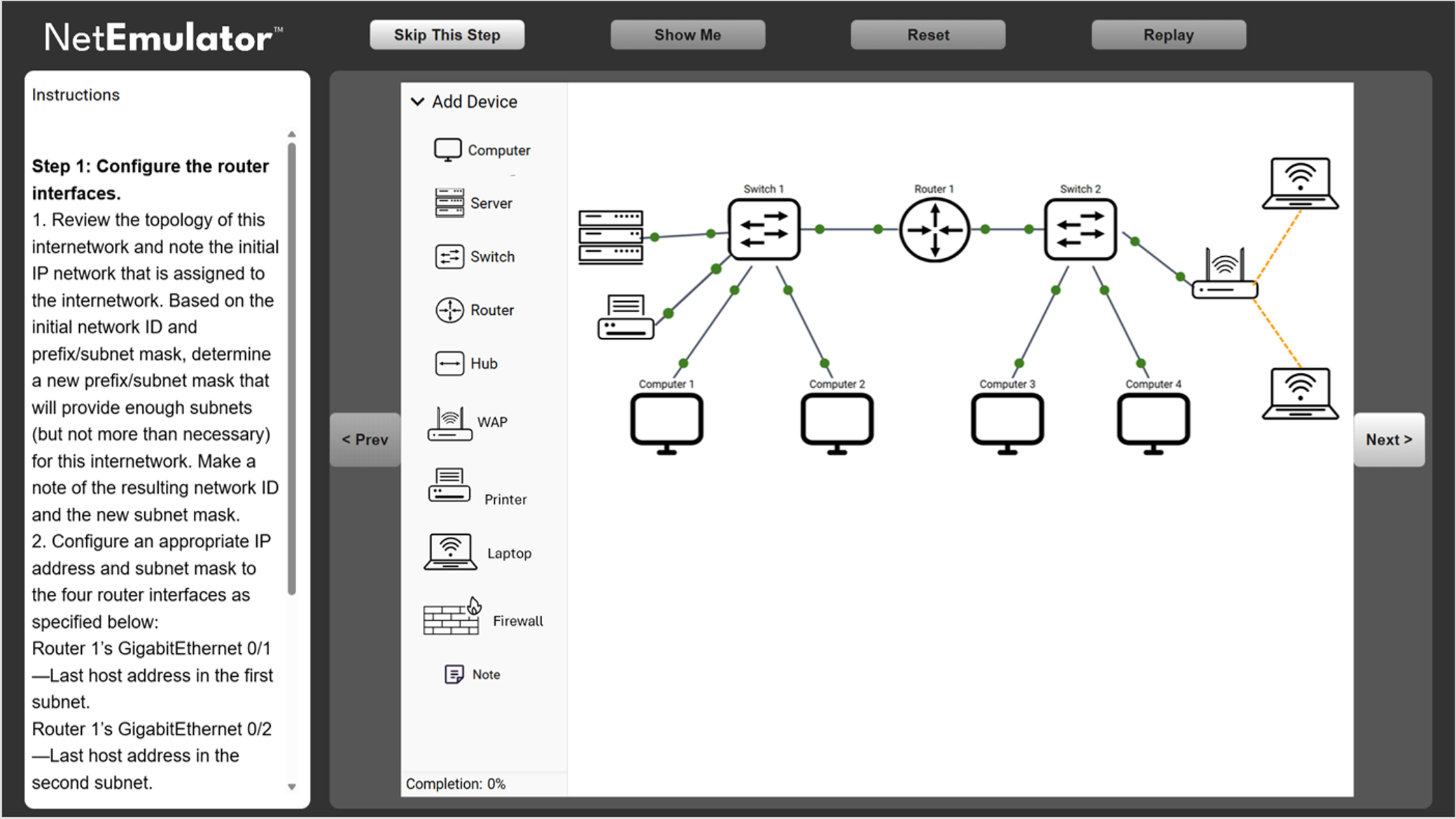Select the Switch 1 device icon
The width and height of the screenshot is (1456, 819).
click(x=764, y=230)
